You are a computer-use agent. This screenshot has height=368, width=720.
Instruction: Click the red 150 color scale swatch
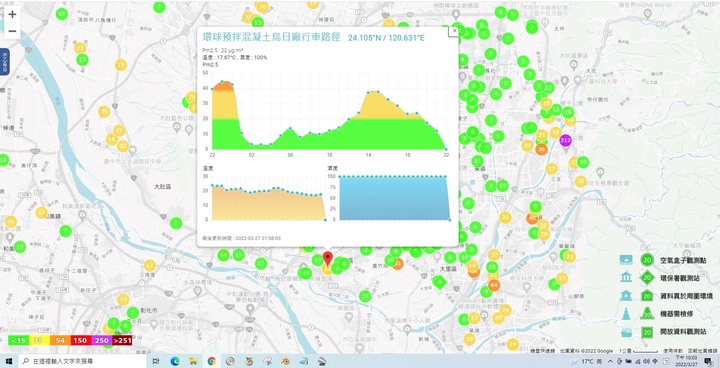tap(80, 340)
